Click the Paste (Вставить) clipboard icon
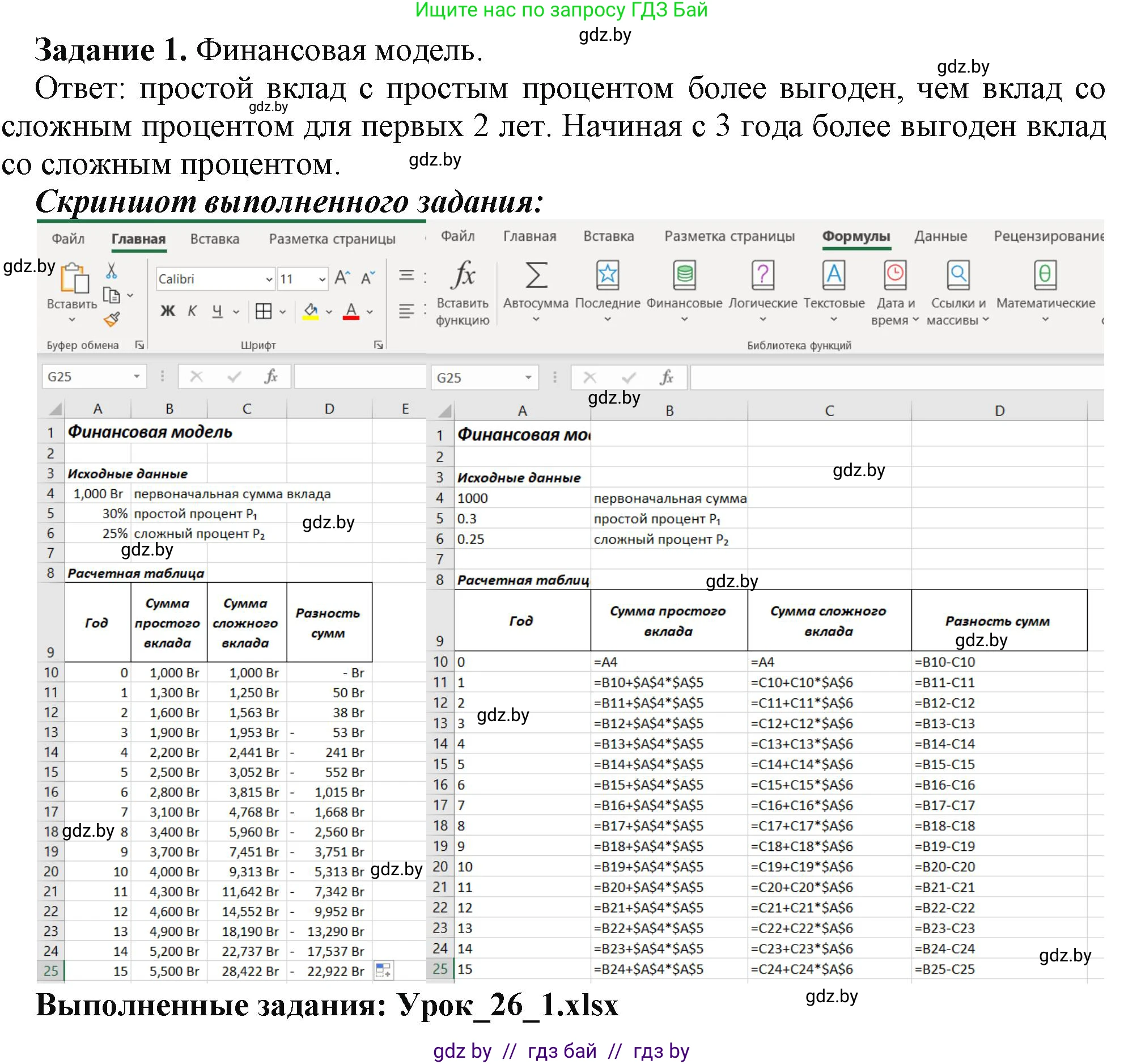1124x1064 pixels. click(x=74, y=278)
